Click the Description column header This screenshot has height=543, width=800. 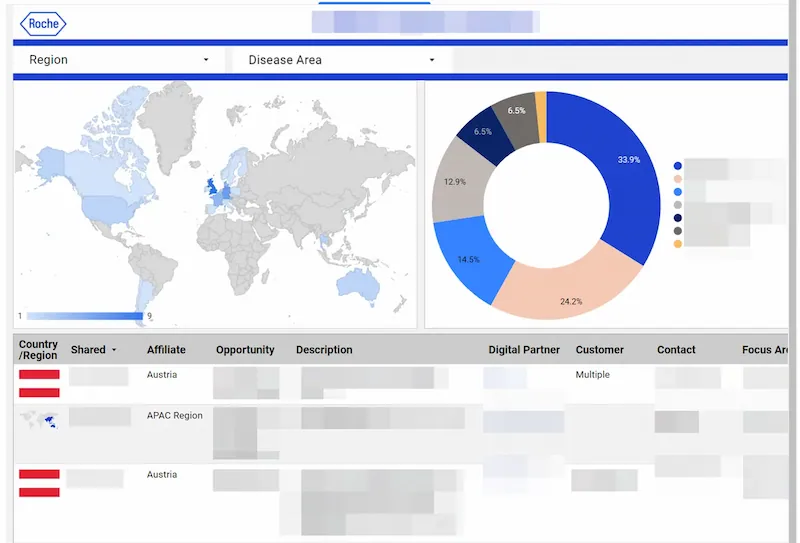[324, 350]
